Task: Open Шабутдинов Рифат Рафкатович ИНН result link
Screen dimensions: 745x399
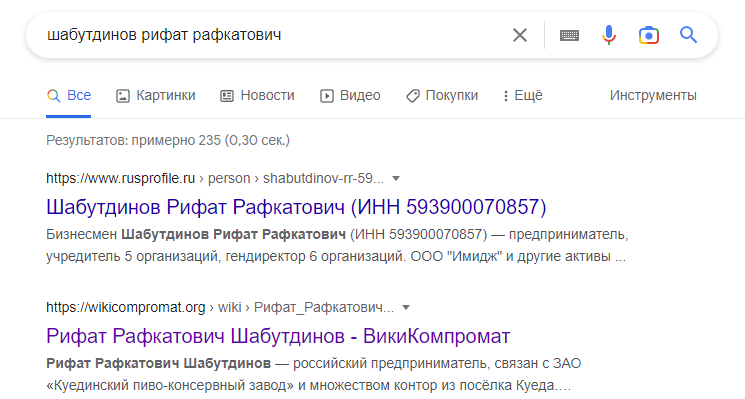Action: (296, 207)
